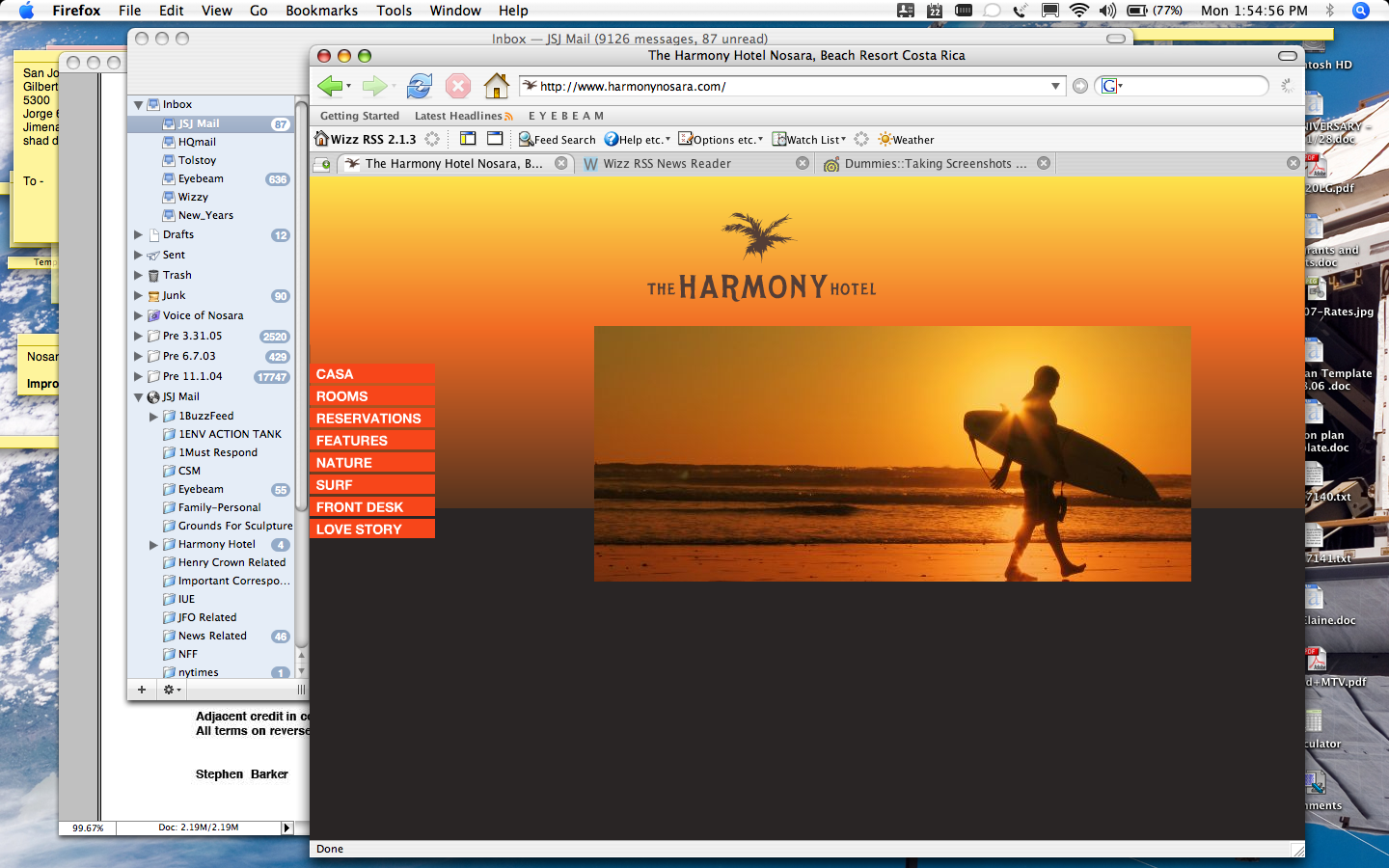Screen dimensions: 1389x868
Task: Click the tab bar close button at far right
Action: coord(1294,163)
